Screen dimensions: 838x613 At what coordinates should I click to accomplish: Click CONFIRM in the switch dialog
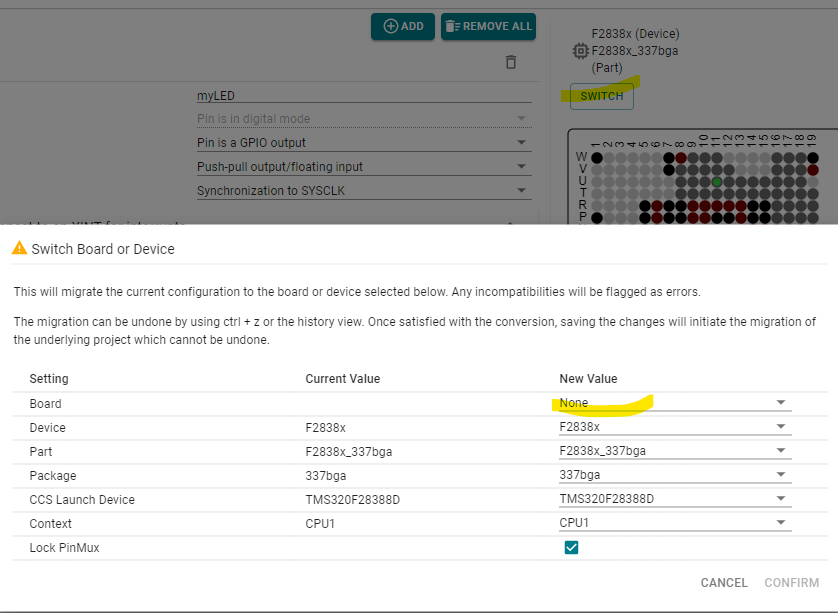[x=792, y=583]
